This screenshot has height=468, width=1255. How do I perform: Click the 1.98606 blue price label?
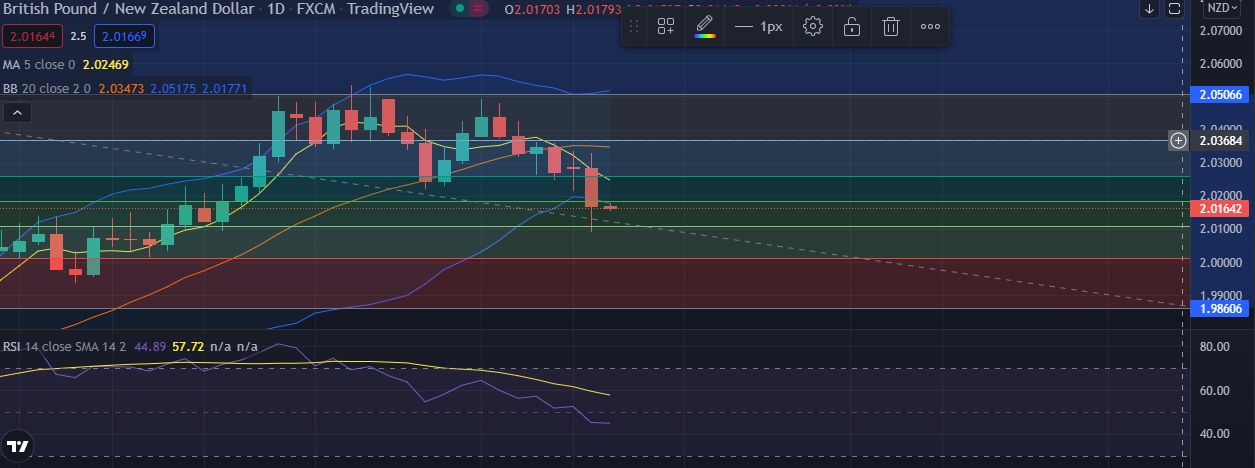(1221, 309)
